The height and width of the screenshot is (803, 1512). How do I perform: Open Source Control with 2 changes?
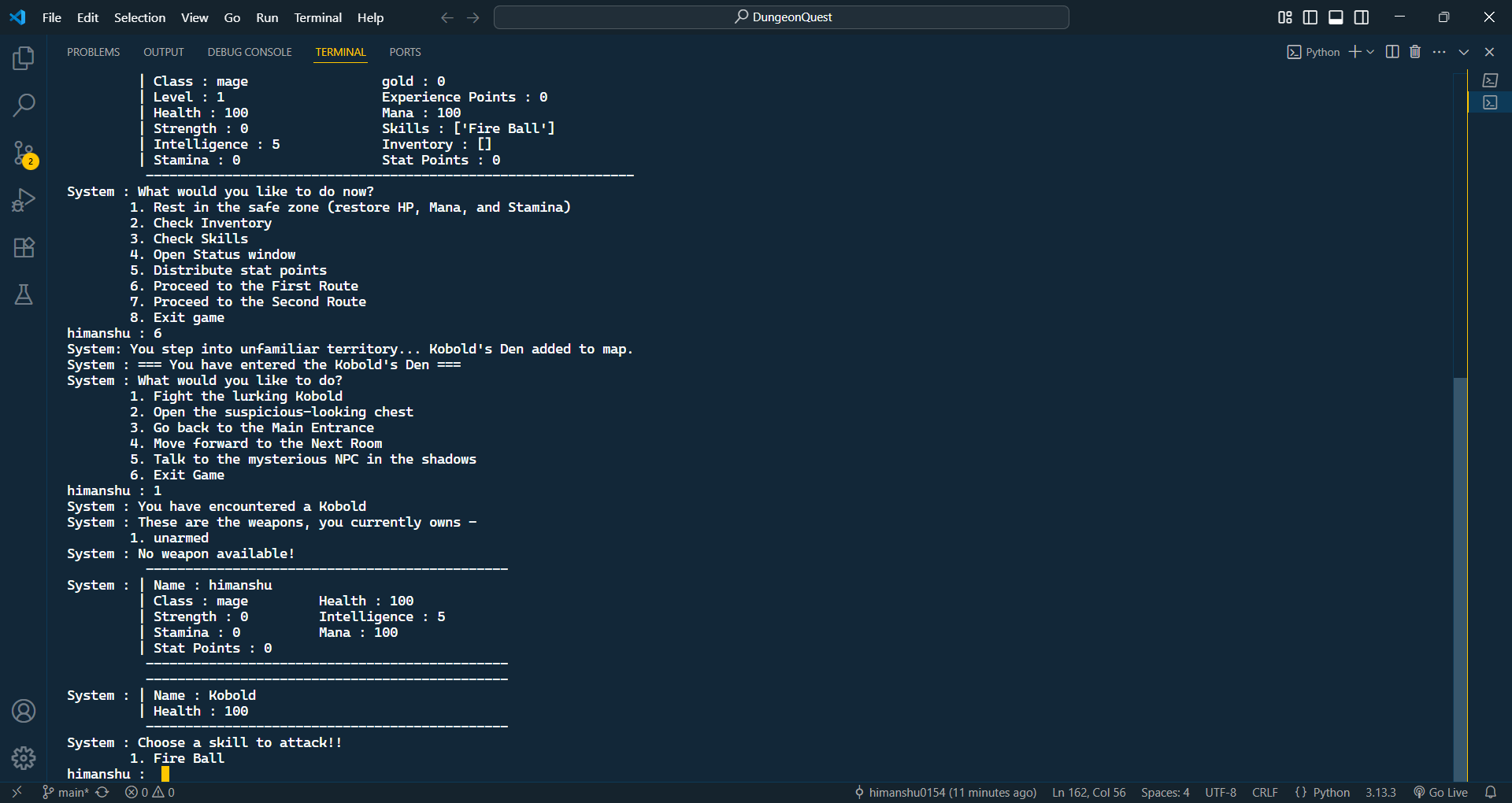click(24, 154)
